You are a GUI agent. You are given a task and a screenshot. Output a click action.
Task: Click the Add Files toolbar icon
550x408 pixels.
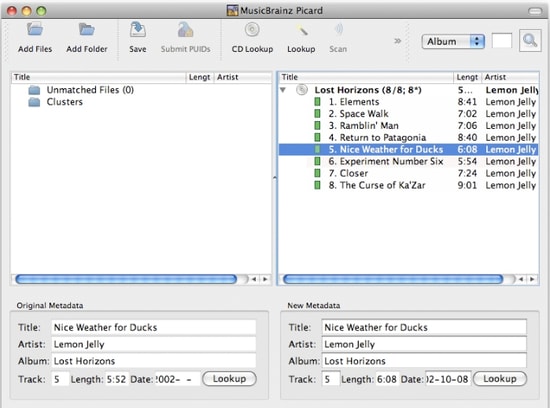[35, 30]
